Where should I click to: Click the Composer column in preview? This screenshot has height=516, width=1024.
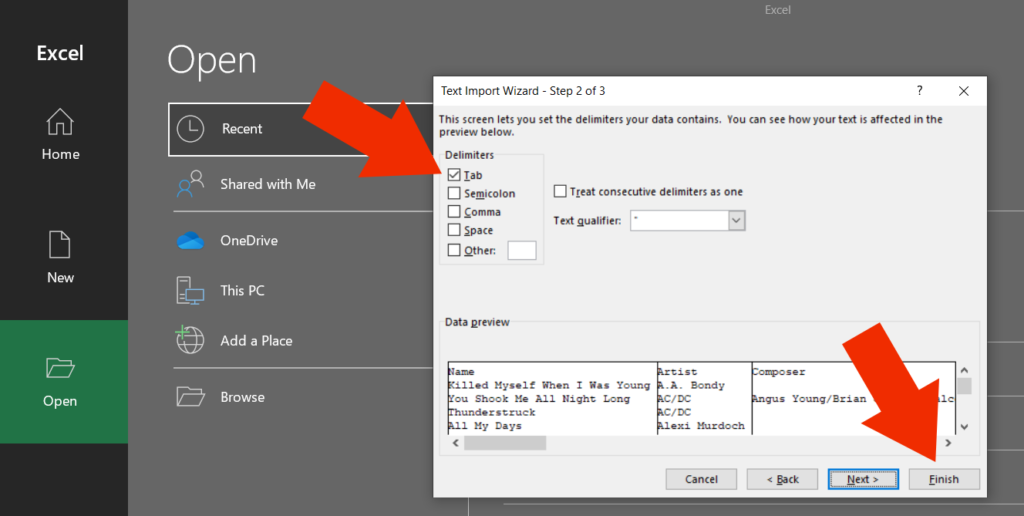tap(778, 372)
